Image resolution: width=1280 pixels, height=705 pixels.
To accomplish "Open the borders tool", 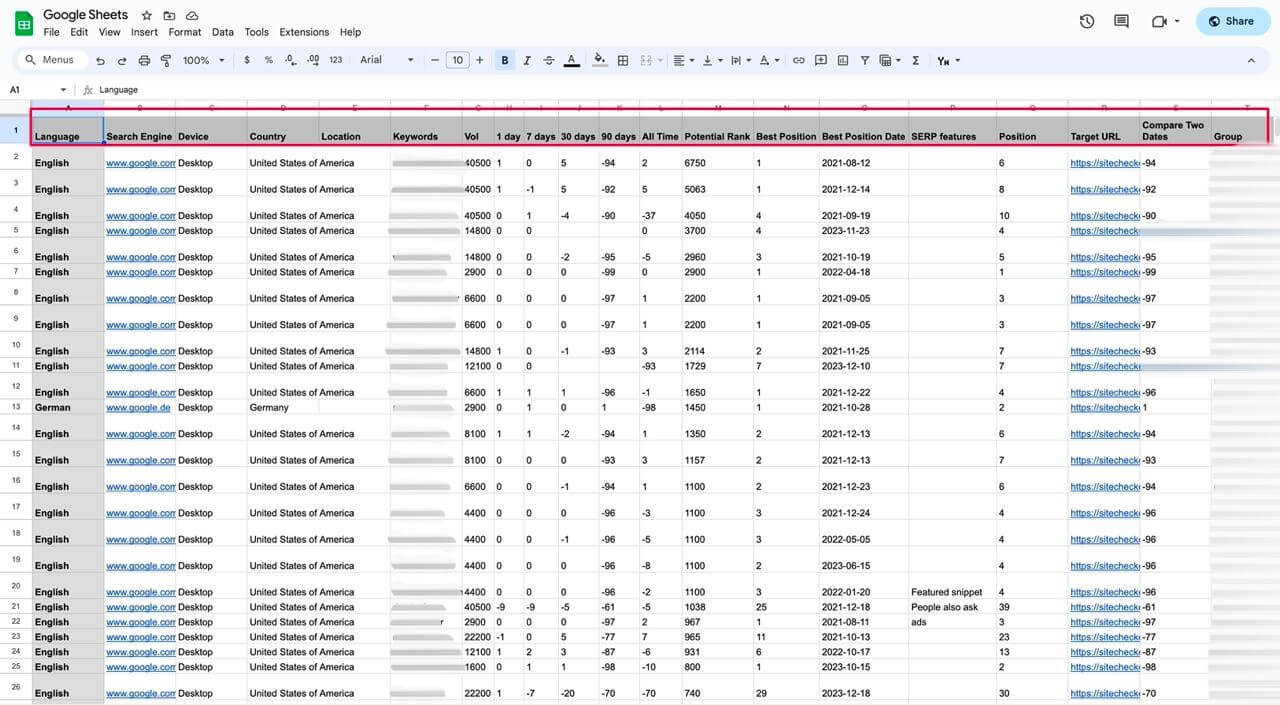I will pyautogui.click(x=623, y=60).
